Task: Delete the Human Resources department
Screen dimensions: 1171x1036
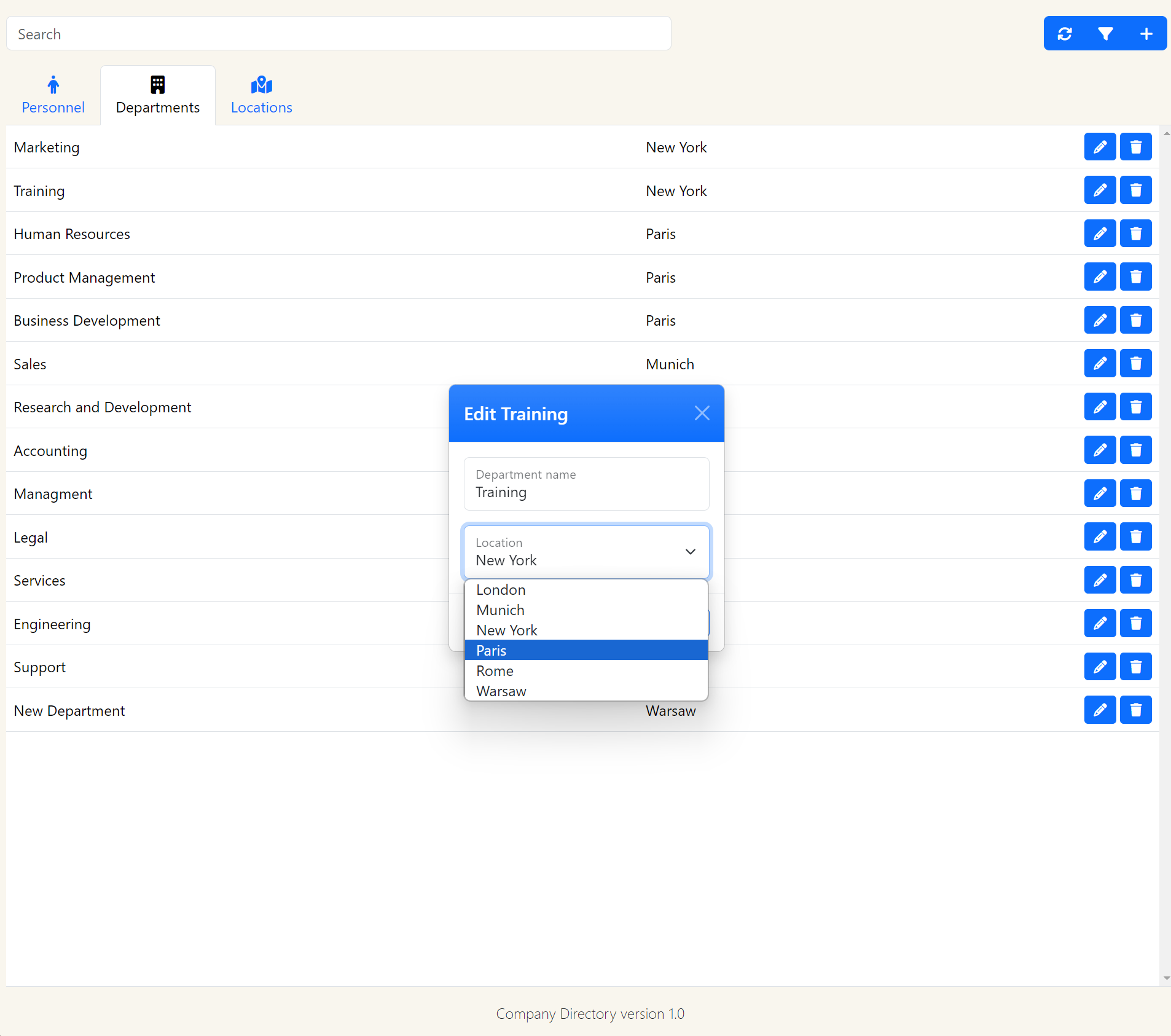Action: pos(1135,233)
